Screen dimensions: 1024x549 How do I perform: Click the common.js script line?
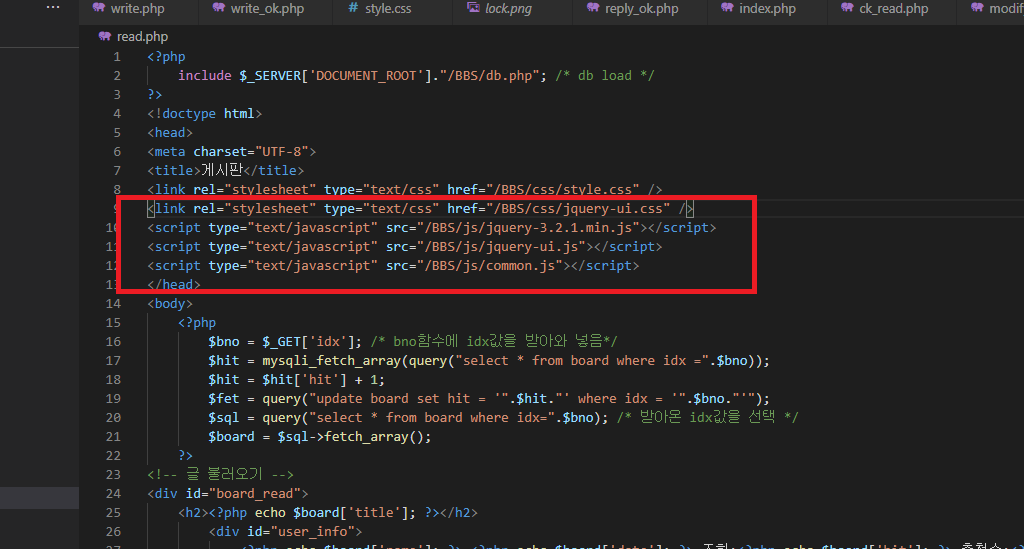coord(392,265)
